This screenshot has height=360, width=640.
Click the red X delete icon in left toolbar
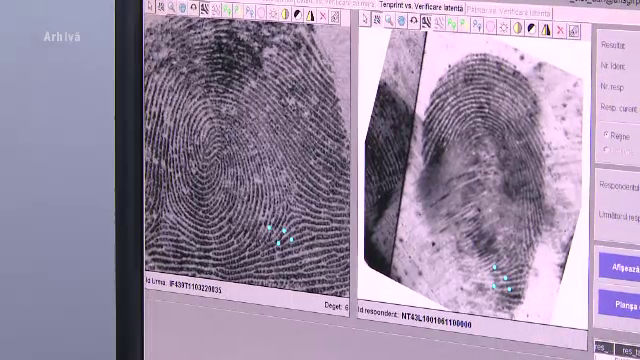click(x=322, y=17)
